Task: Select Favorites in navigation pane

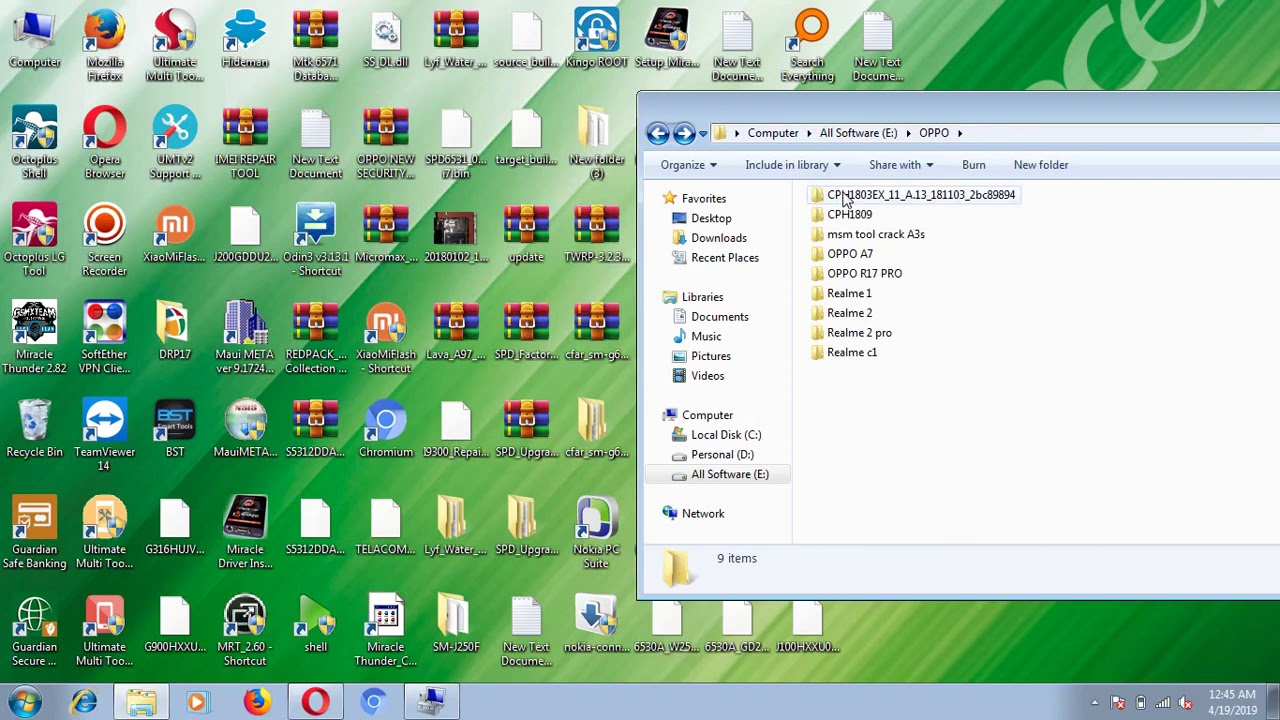Action: point(703,199)
